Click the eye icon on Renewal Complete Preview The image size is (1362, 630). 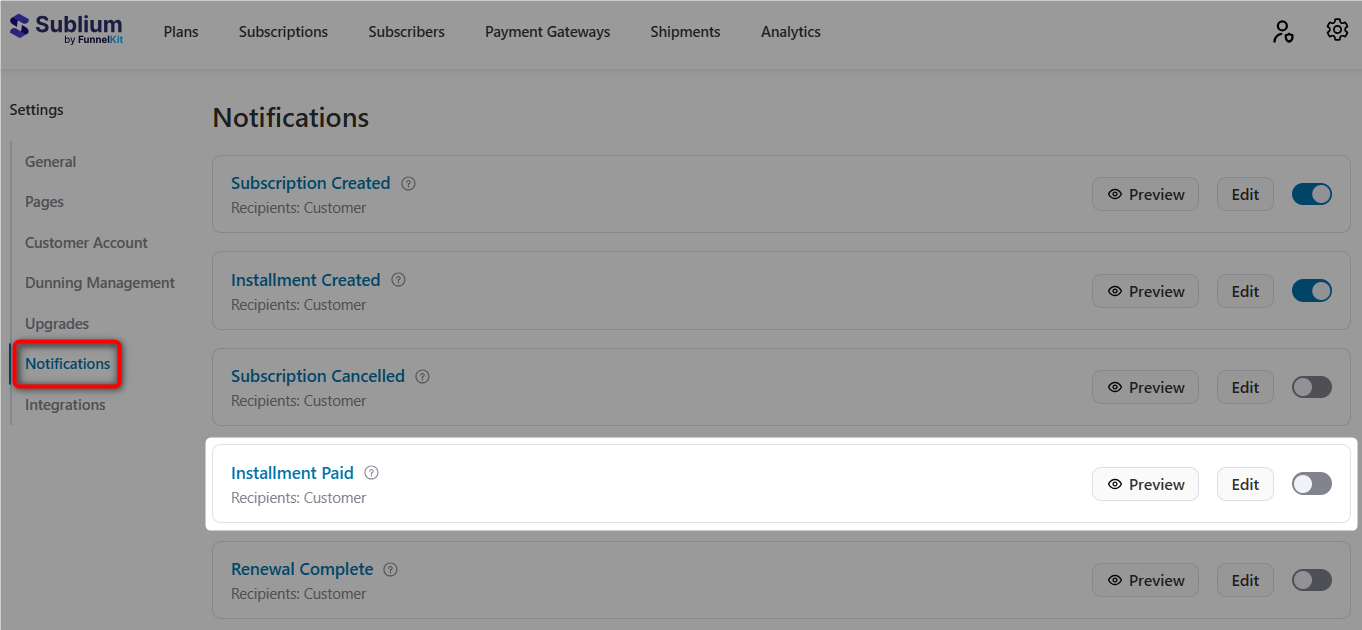click(1113, 579)
